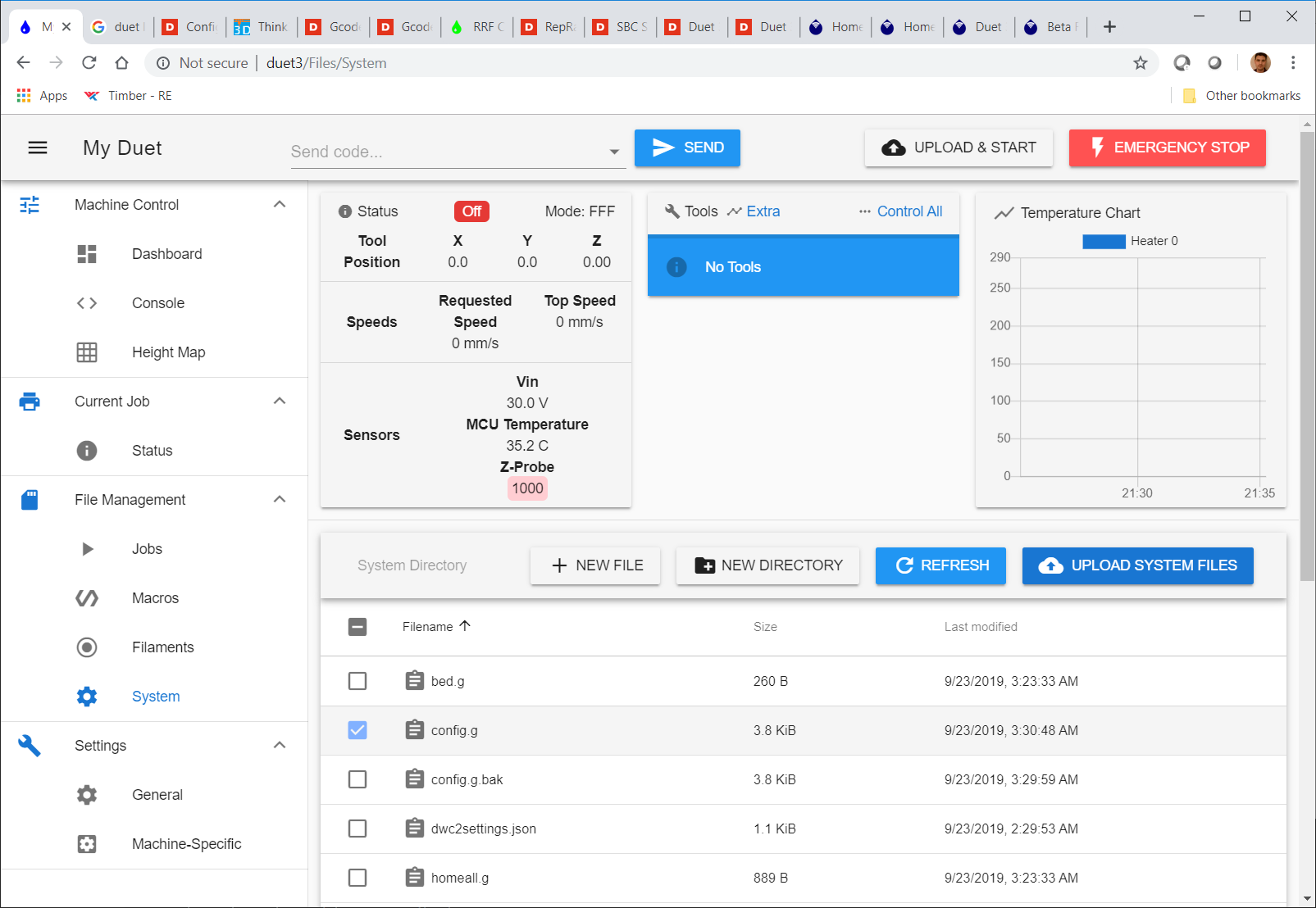Select the dwc2settings.json checkbox
Image resolution: width=1316 pixels, height=908 pixels.
point(357,829)
